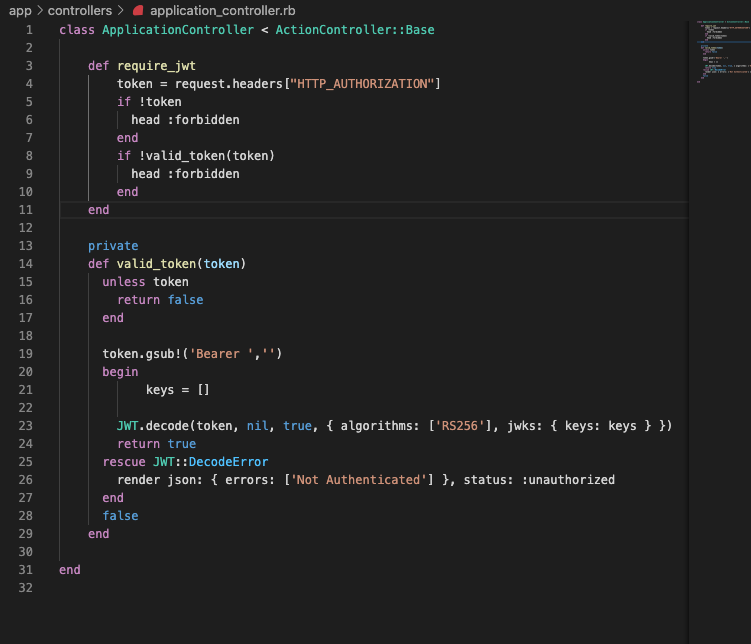The width and height of the screenshot is (751, 644).
Task: Click line number 13 in the gutter
Action: (x=26, y=246)
